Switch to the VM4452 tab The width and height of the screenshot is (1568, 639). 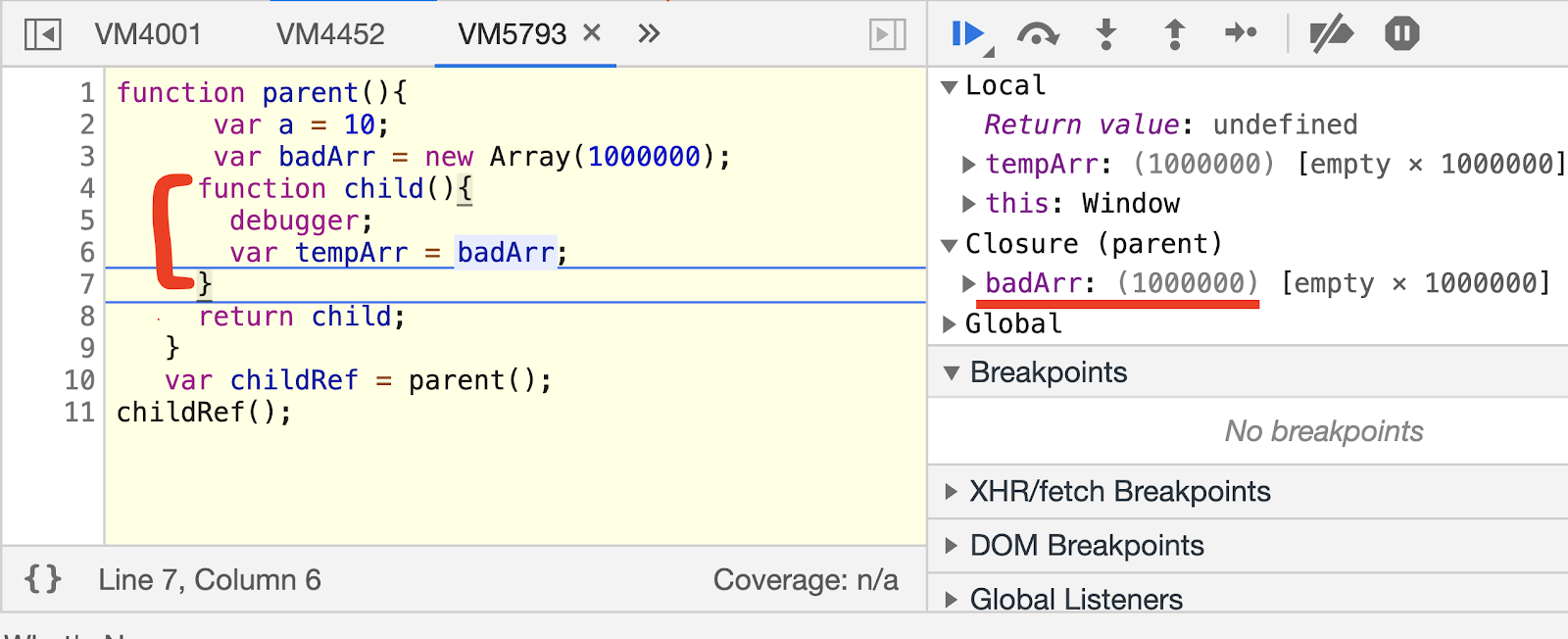coord(330,34)
